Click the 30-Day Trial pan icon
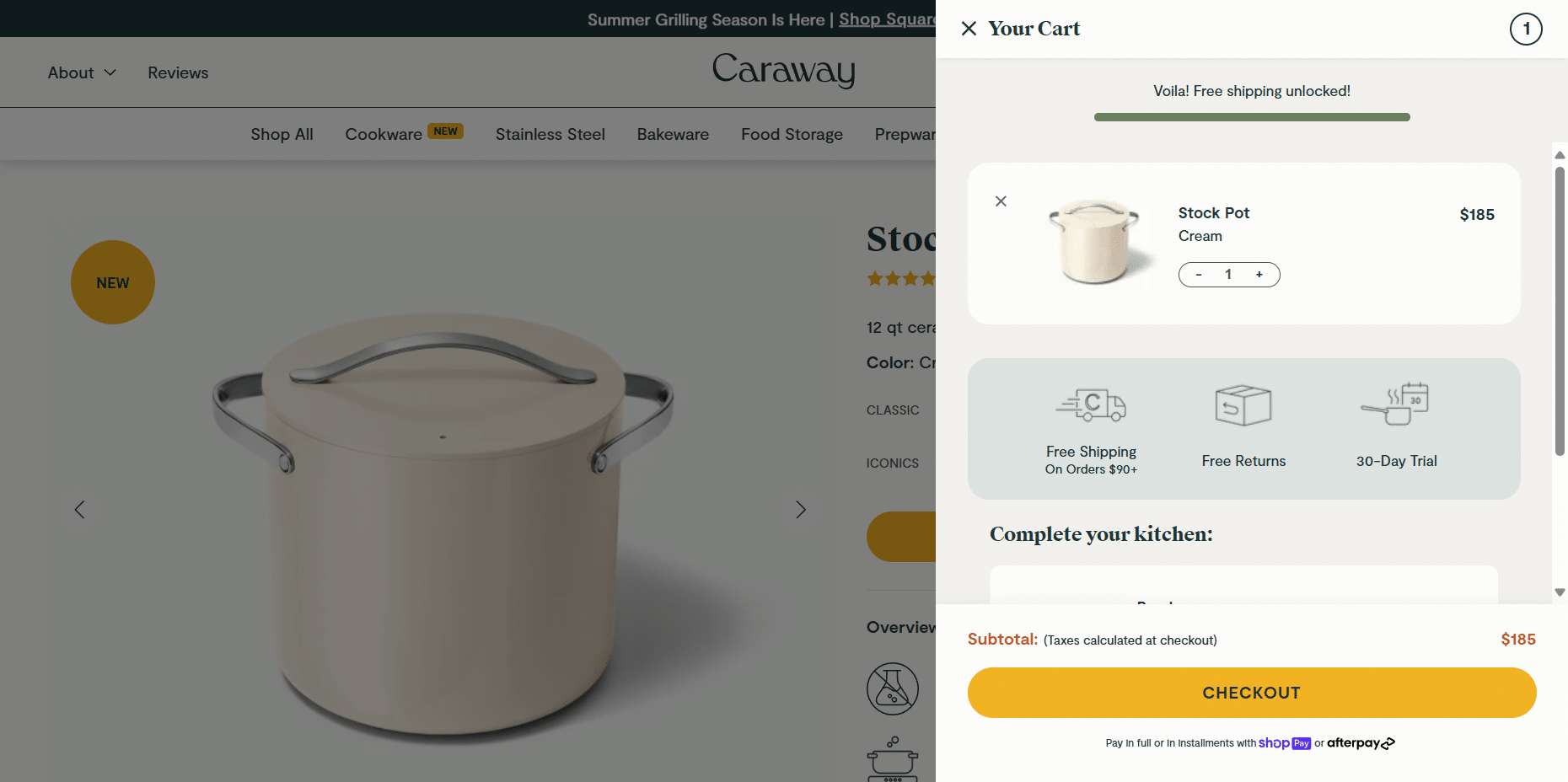Screen dimensions: 1568x782 1396,403
